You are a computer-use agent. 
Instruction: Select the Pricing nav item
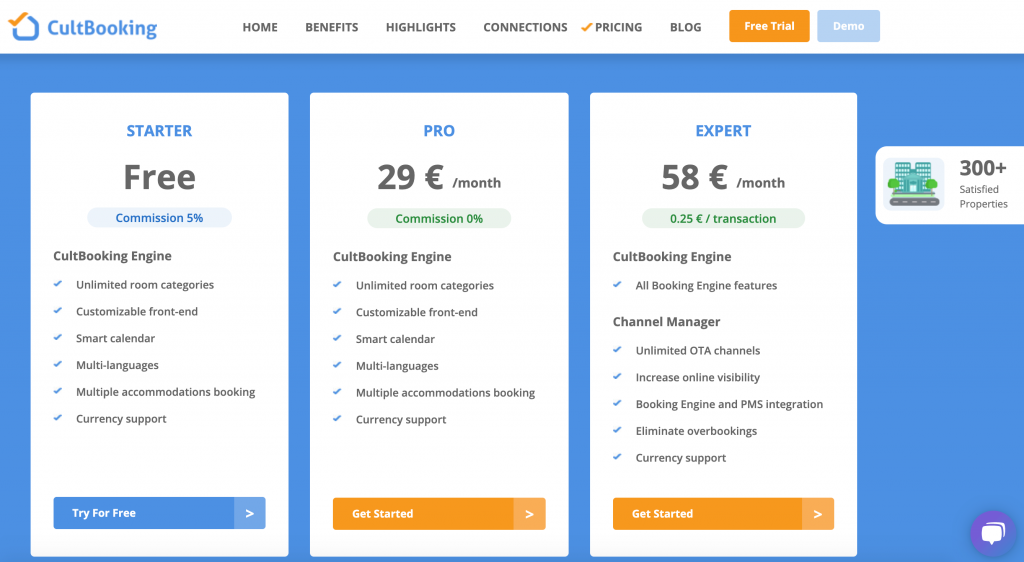click(618, 27)
